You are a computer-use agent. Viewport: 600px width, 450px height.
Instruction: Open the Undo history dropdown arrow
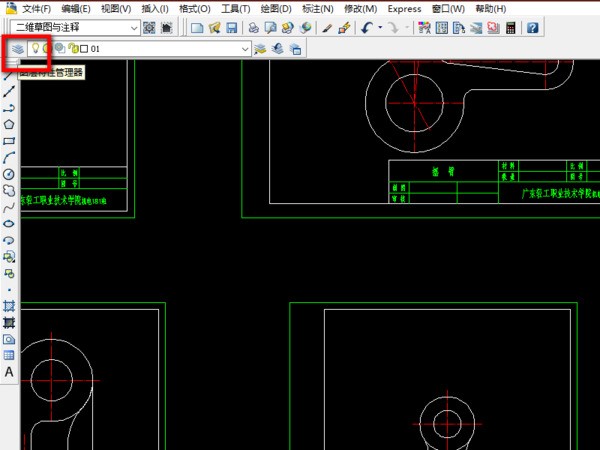tap(381, 27)
